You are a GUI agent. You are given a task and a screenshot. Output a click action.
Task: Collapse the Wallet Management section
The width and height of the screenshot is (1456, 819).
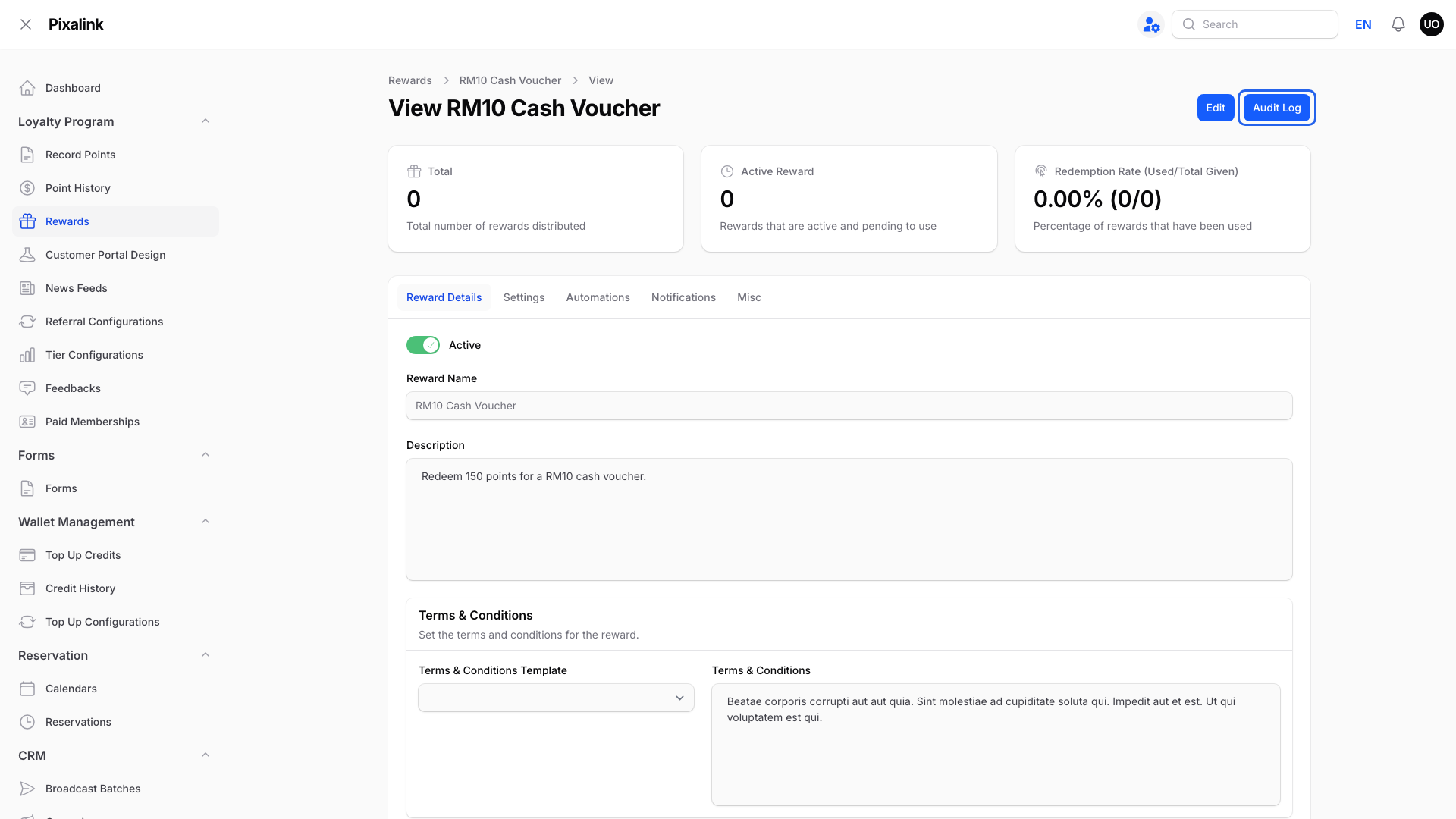[x=206, y=522]
